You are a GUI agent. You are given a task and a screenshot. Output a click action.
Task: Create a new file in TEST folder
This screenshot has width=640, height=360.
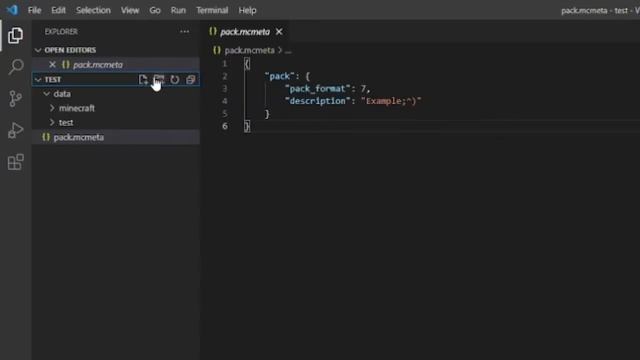(143, 79)
